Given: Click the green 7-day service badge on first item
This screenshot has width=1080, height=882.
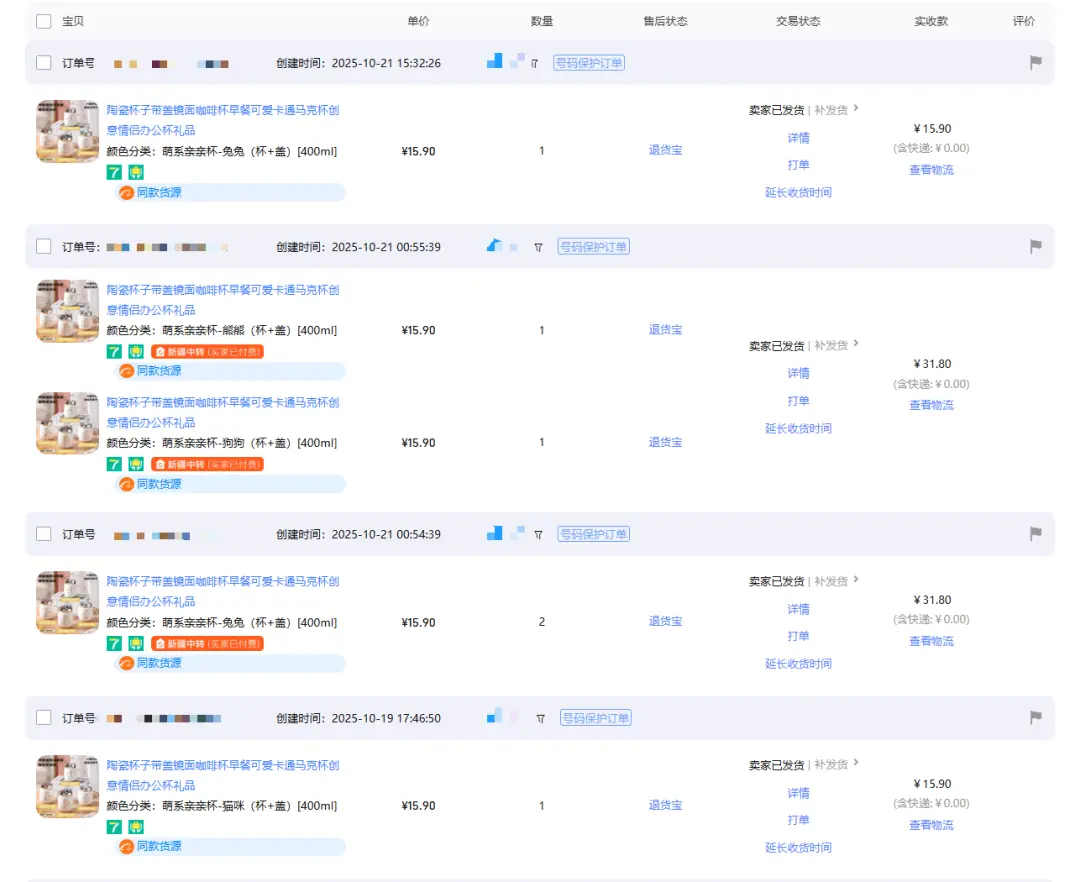Looking at the screenshot, I should (113, 171).
